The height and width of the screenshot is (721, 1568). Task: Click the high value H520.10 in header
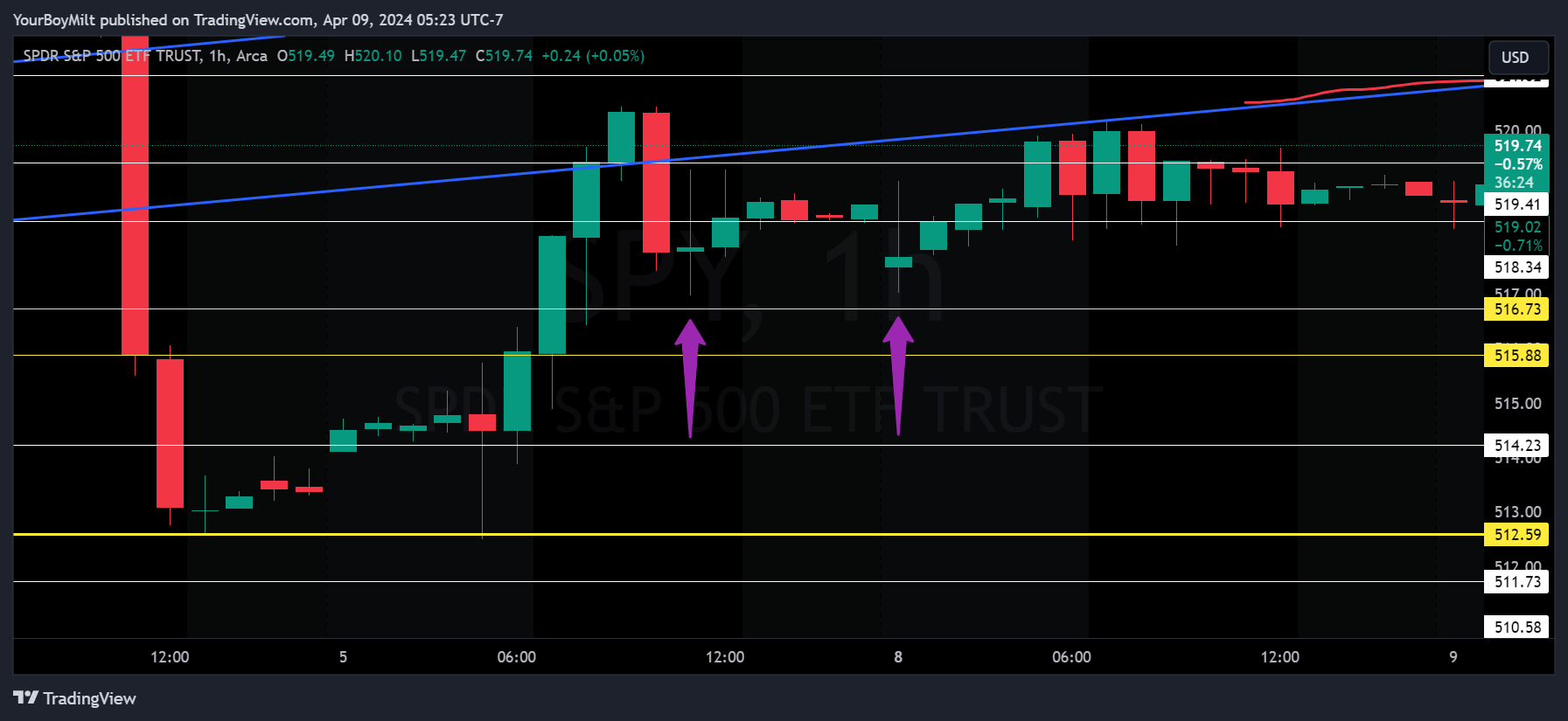373,56
